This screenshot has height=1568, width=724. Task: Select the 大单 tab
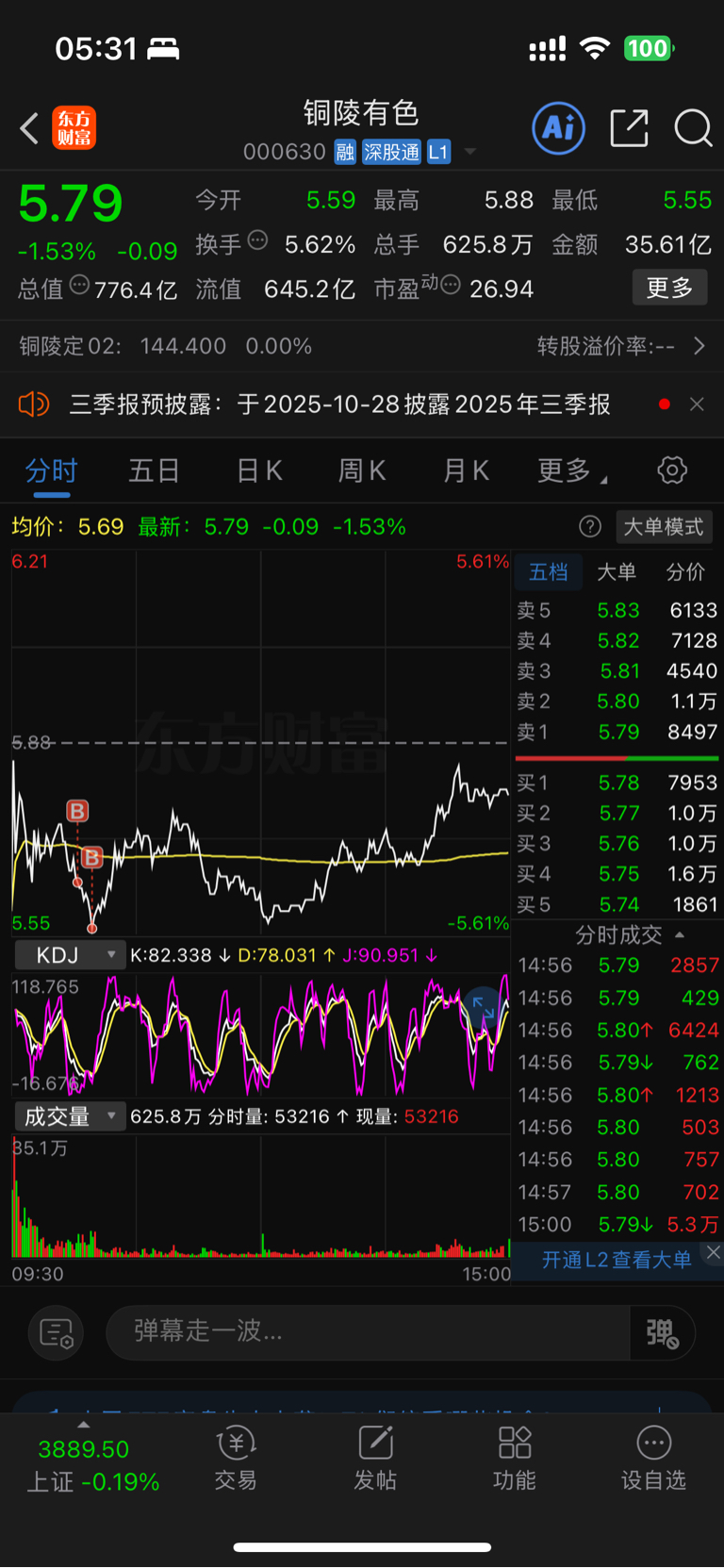[617, 571]
